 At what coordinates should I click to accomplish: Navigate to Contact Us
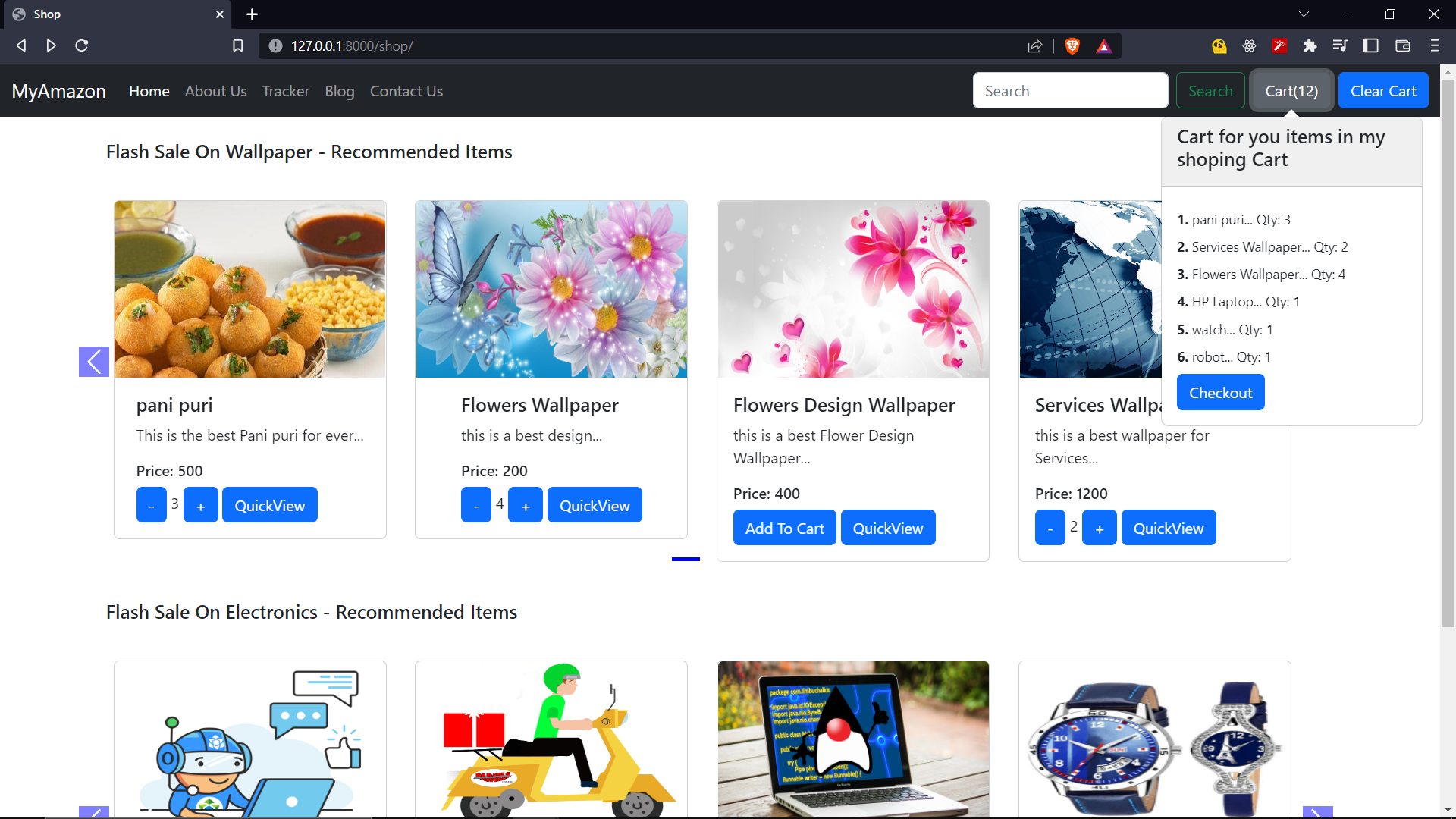[406, 91]
